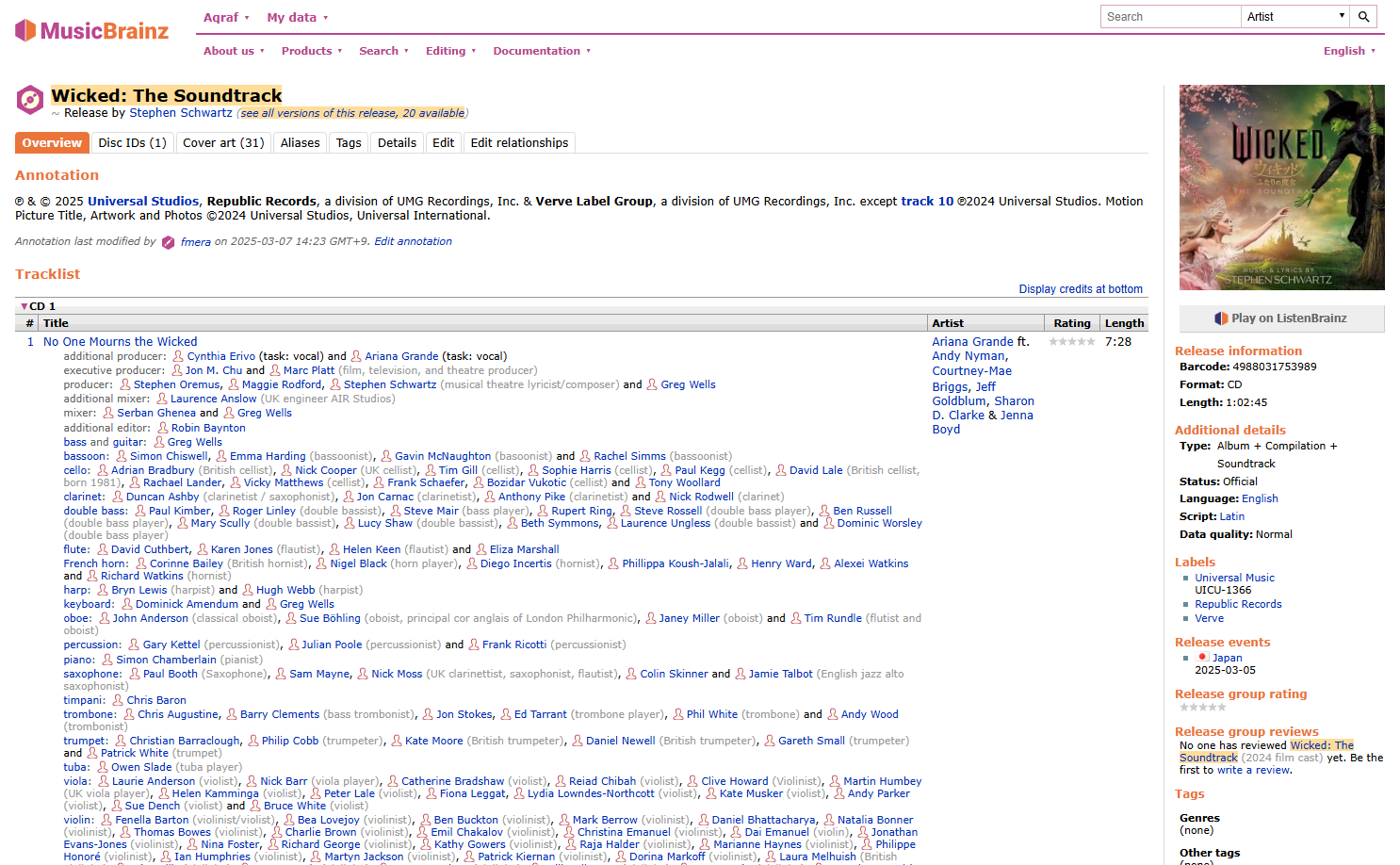Viewport: 1400px width, 865px height.
Task: Open the Artist search type dropdown
Action: 1295,17
